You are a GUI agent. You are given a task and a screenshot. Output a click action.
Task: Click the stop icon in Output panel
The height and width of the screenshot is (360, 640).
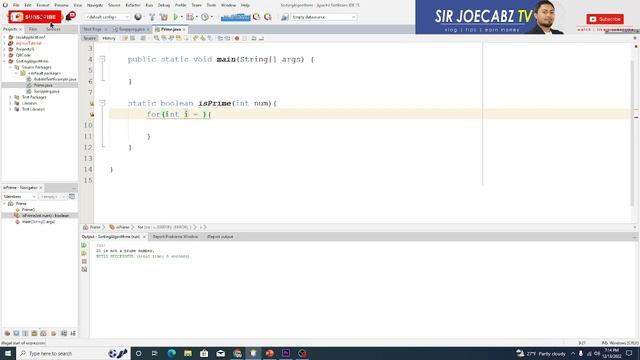point(84,261)
